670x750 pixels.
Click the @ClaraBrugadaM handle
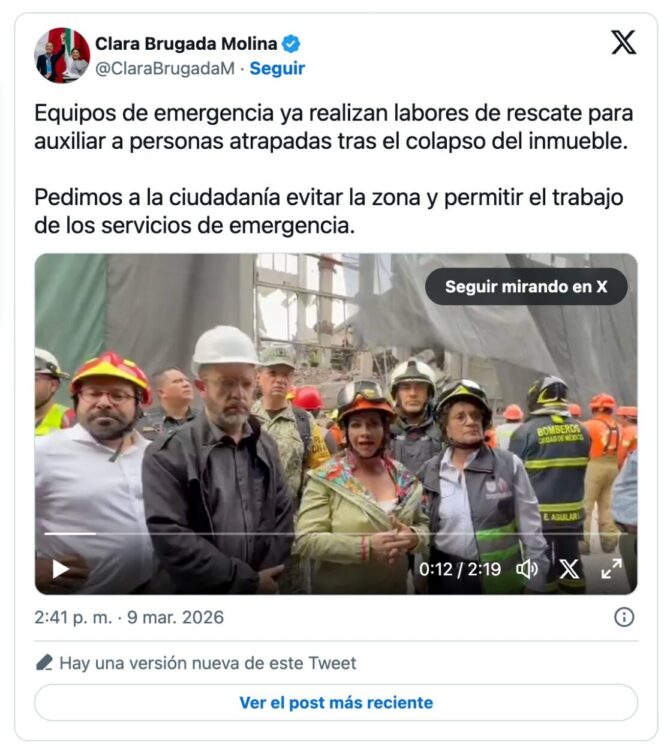[165, 68]
